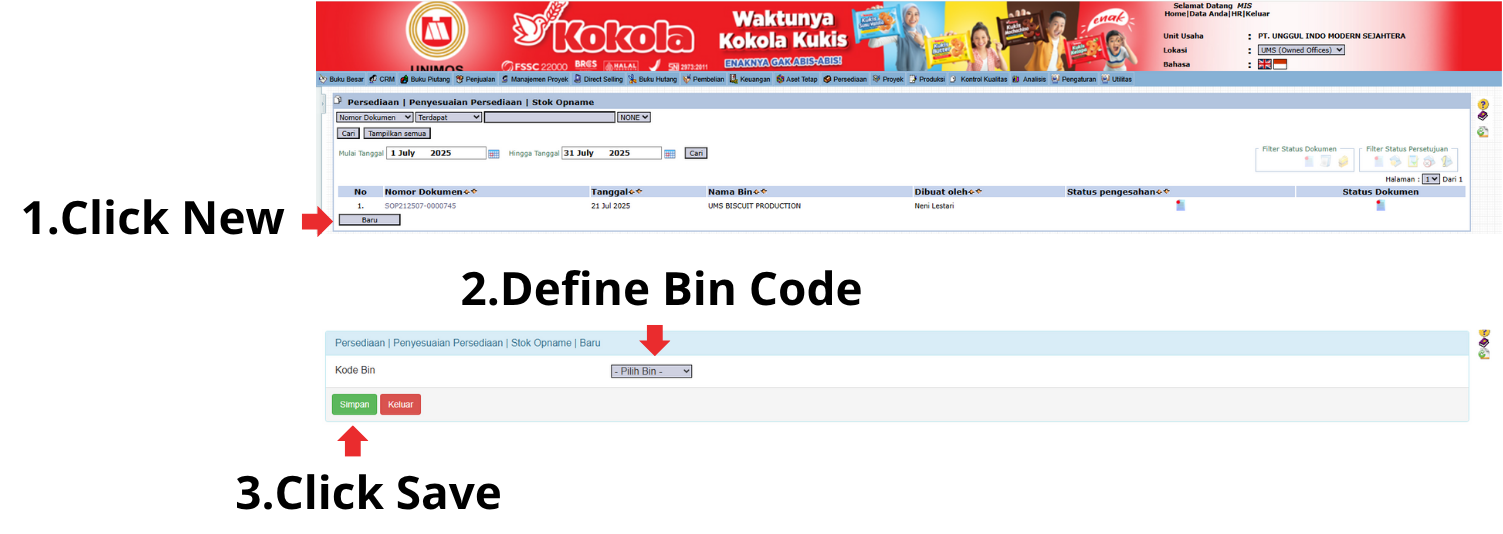Click Tampilkan semua button
The width and height of the screenshot is (1503, 534).
click(397, 132)
